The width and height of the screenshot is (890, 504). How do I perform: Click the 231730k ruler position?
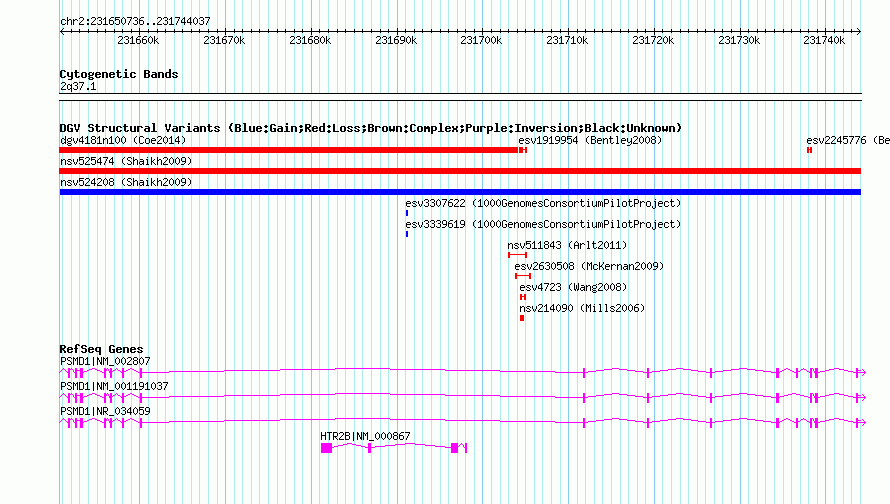click(739, 40)
